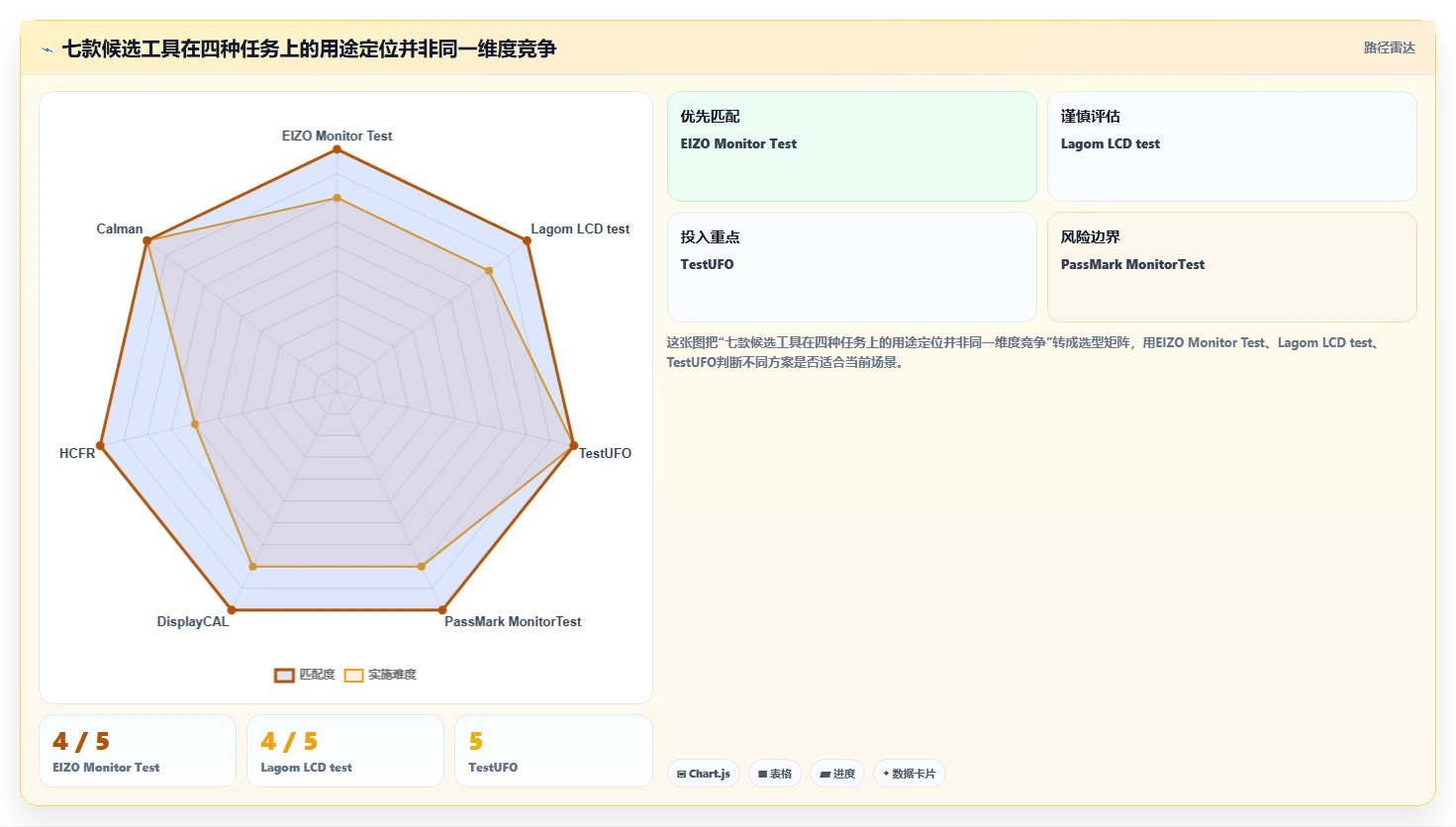Click the 实施难度 data point on Lagom axis
Screen dimensions: 1456x827
click(489, 271)
